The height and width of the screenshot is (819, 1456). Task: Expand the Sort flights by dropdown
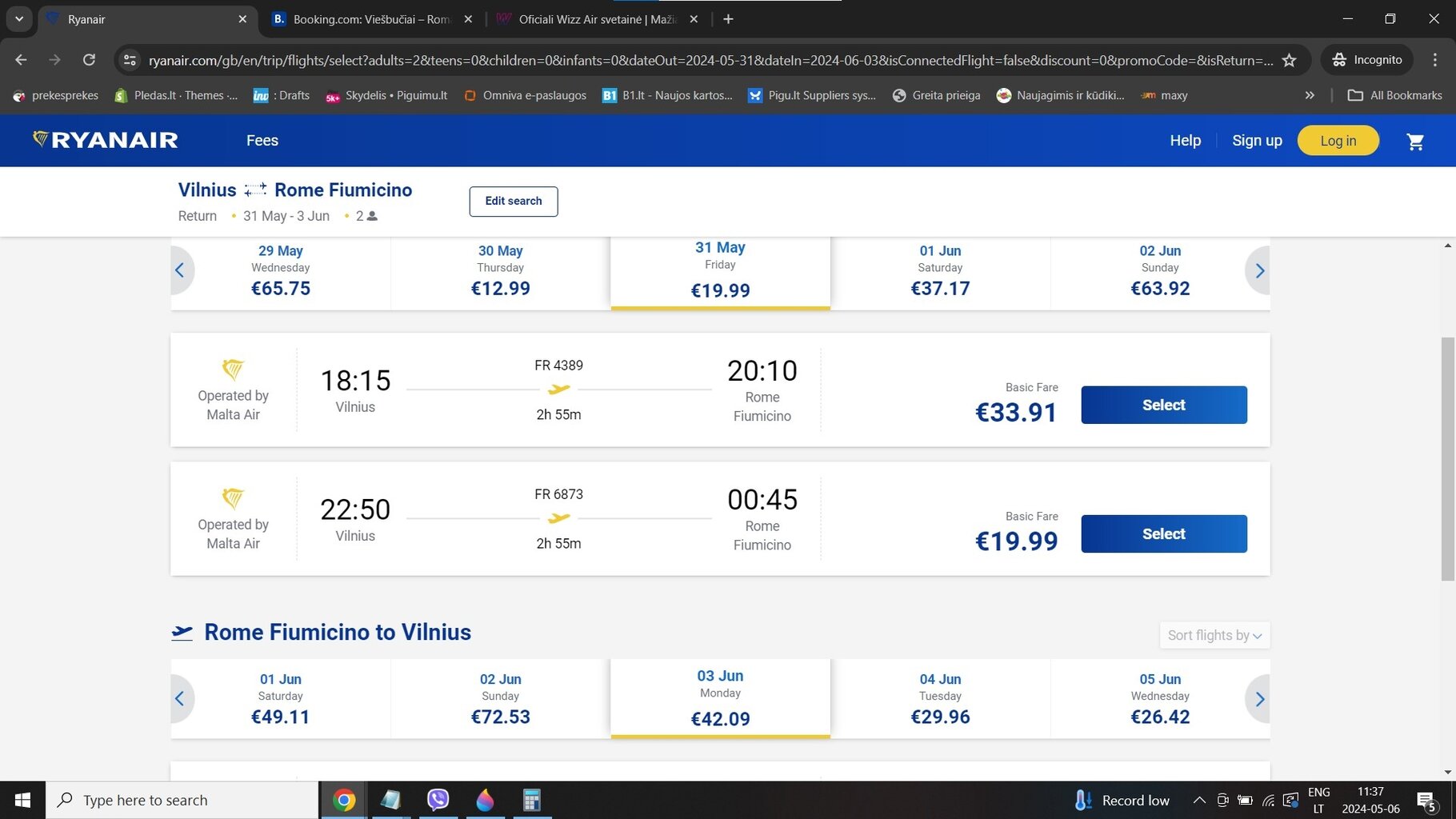tap(1214, 635)
